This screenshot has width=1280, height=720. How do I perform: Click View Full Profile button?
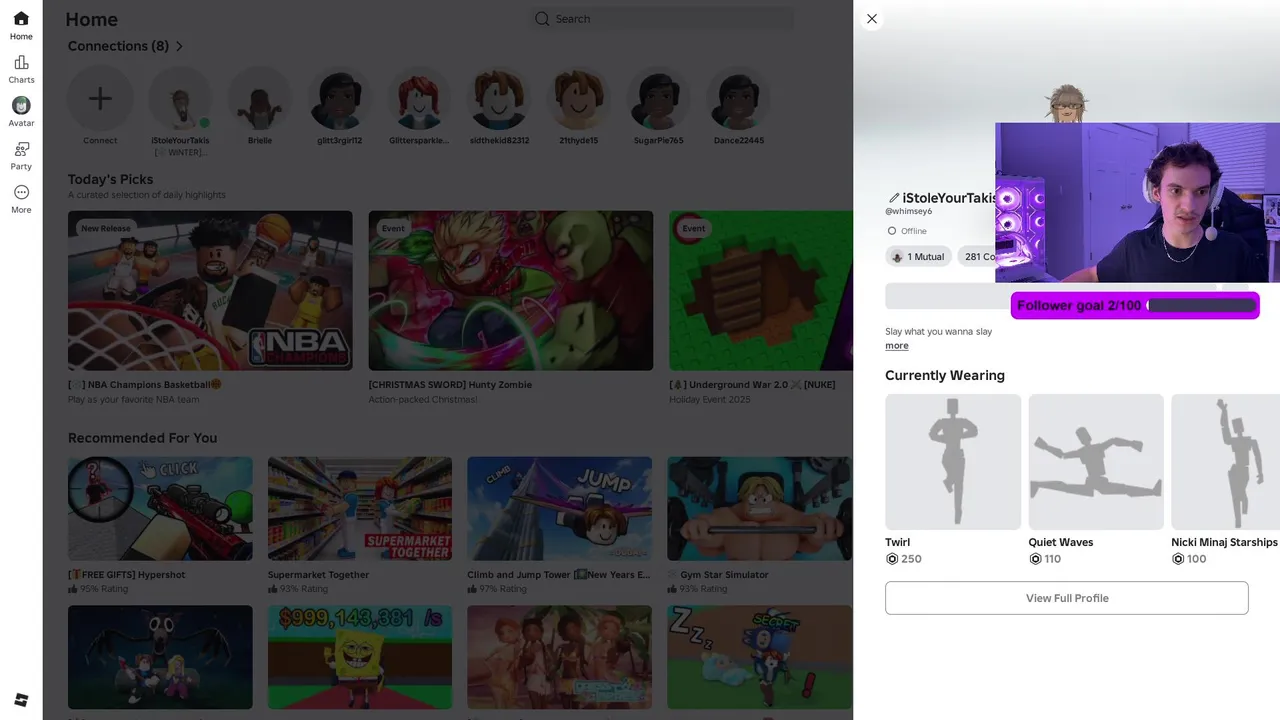point(1067,598)
